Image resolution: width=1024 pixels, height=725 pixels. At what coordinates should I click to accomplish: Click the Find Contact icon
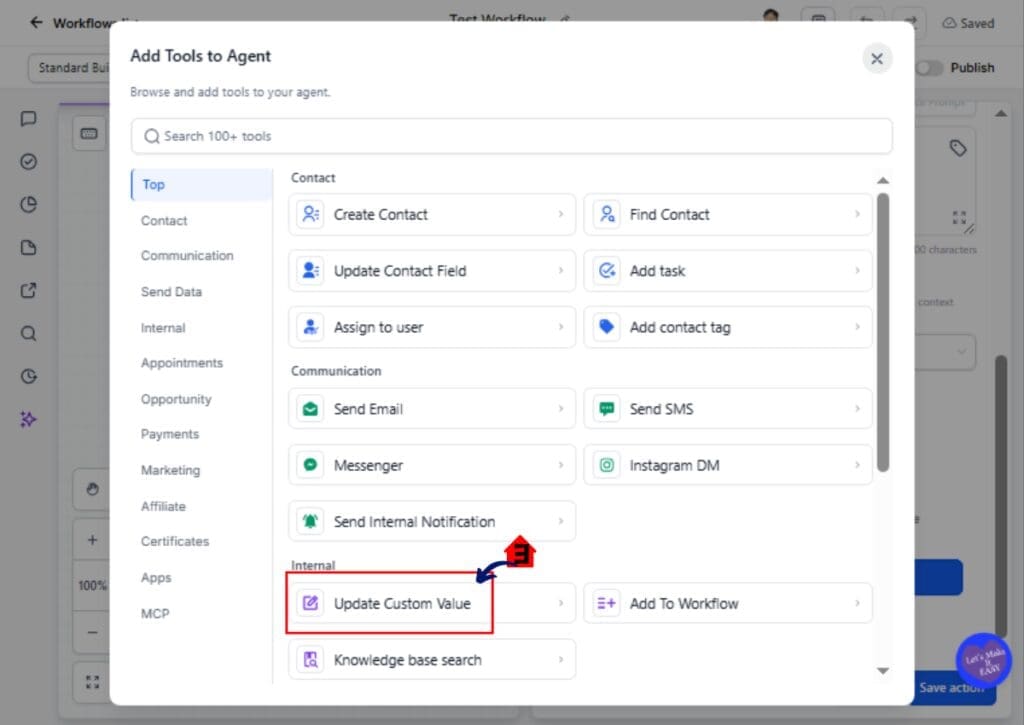(607, 214)
